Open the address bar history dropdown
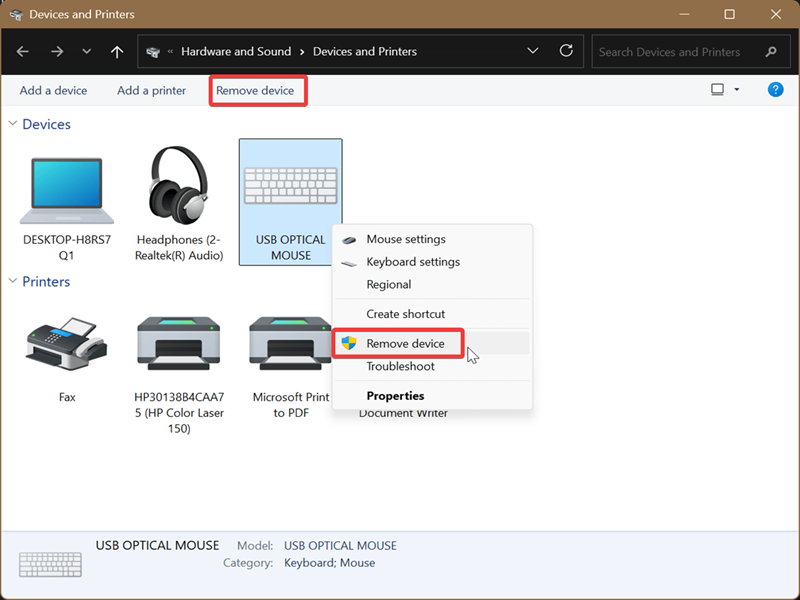The height and width of the screenshot is (600, 800). [533, 51]
